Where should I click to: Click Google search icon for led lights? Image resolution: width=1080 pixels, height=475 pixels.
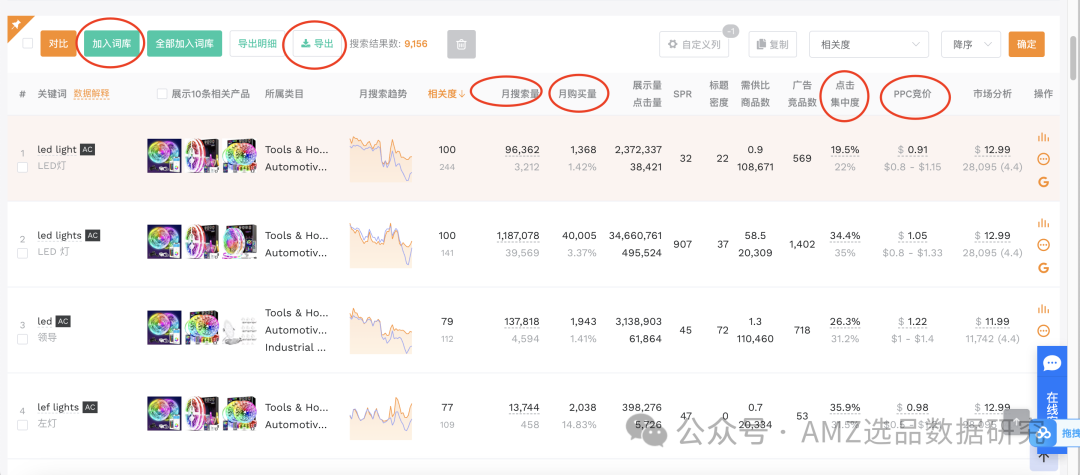(1043, 268)
